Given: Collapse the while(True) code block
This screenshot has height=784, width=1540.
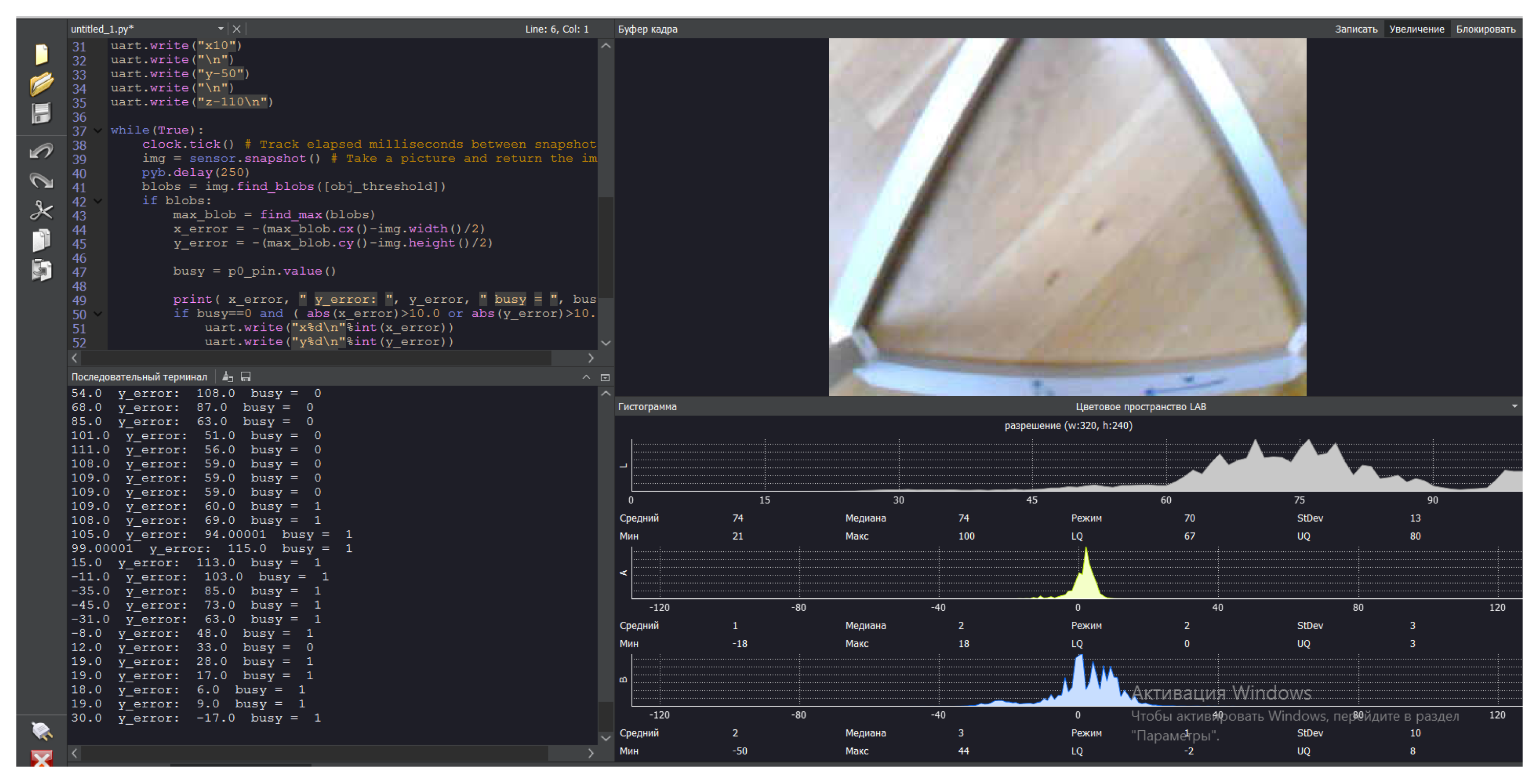Looking at the screenshot, I should (98, 130).
